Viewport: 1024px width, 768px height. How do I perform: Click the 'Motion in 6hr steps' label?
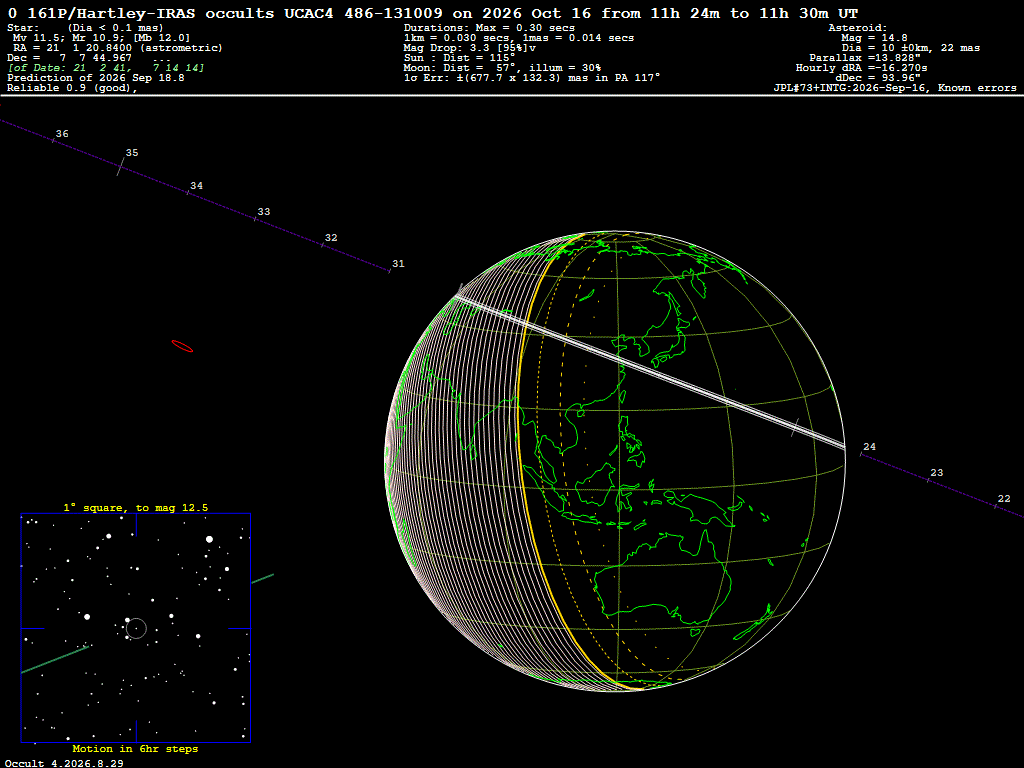[135, 749]
